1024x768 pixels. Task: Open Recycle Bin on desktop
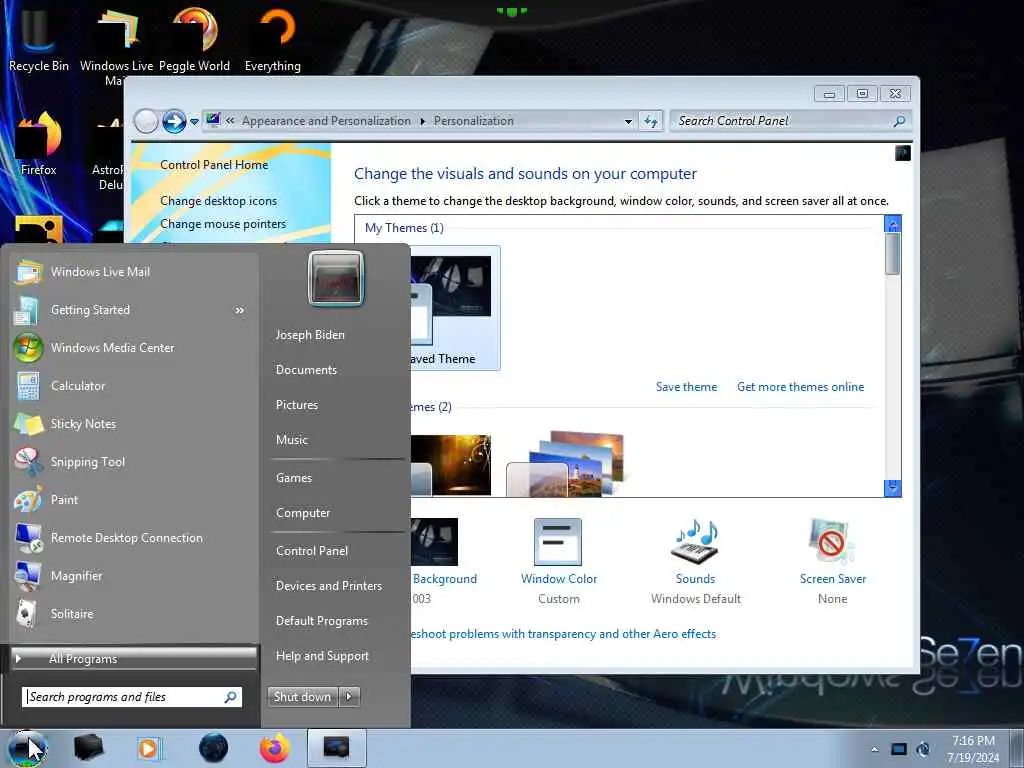coord(38,39)
